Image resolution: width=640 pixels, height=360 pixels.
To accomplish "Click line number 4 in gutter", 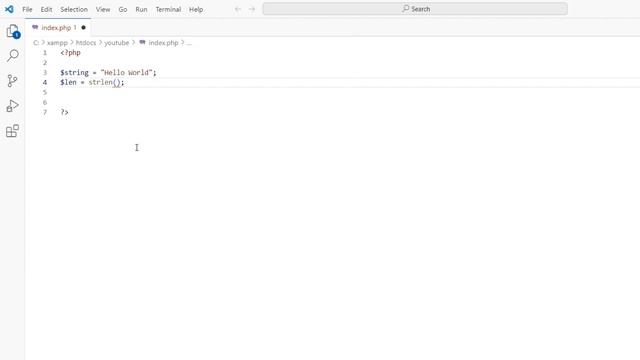I will pyautogui.click(x=45, y=82).
